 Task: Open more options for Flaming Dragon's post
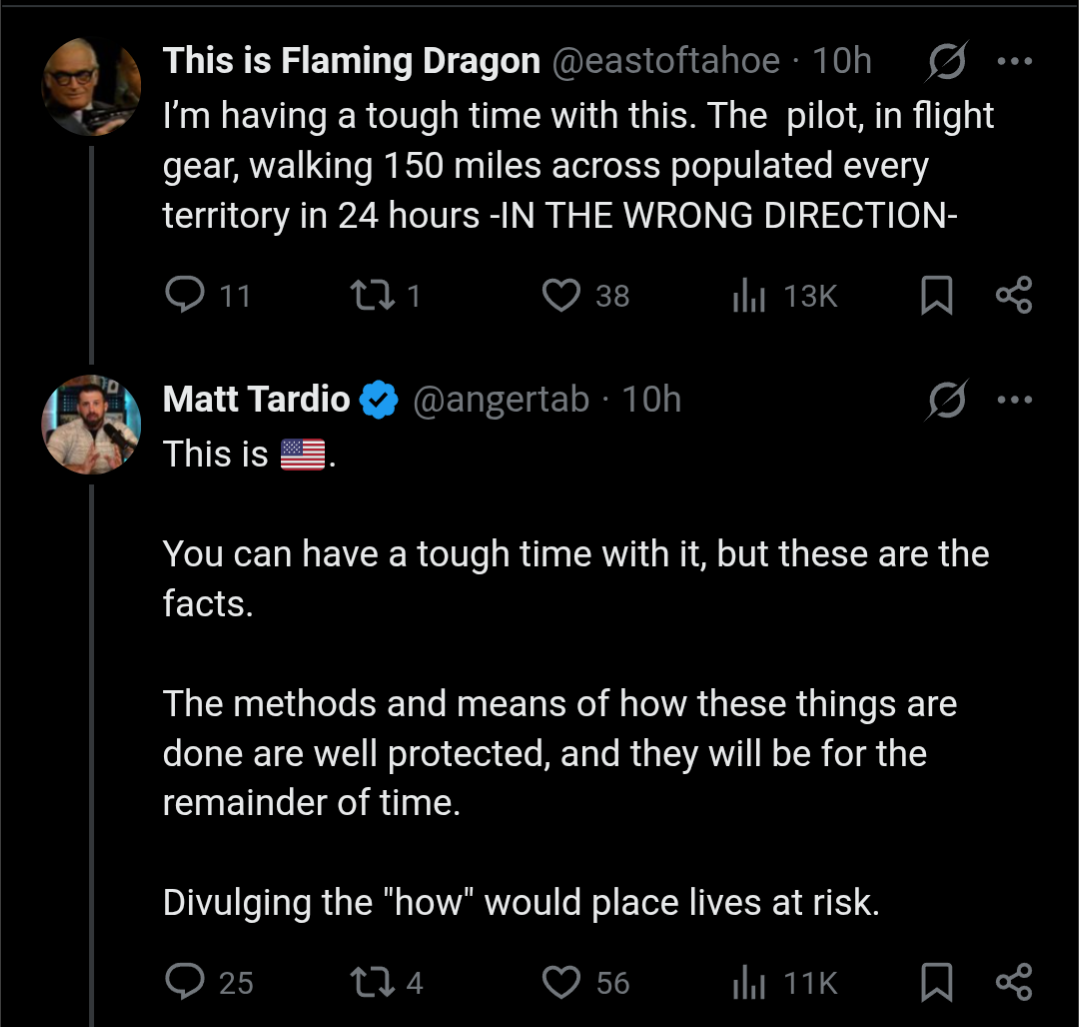click(1014, 61)
